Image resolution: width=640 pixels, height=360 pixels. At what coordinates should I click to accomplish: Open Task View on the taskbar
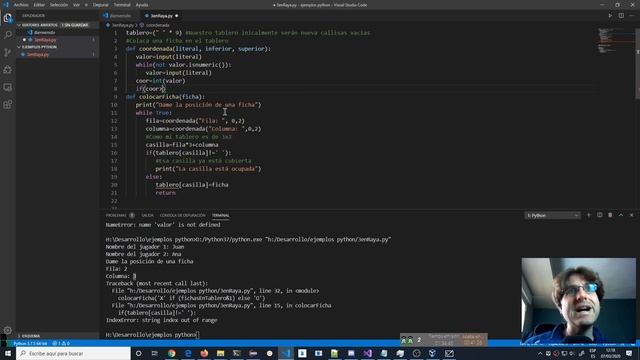(x=155, y=353)
